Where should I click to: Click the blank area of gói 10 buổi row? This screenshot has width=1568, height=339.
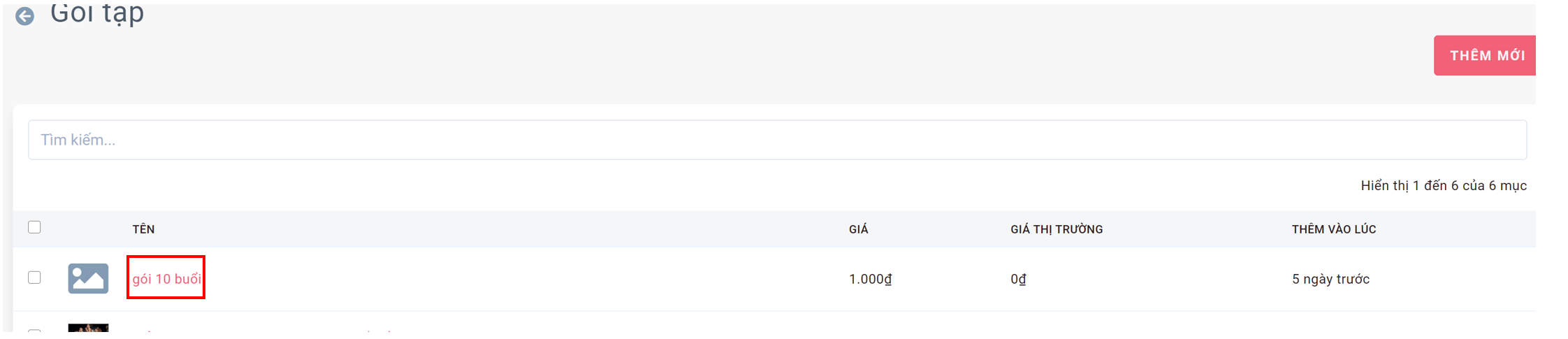coord(524,279)
